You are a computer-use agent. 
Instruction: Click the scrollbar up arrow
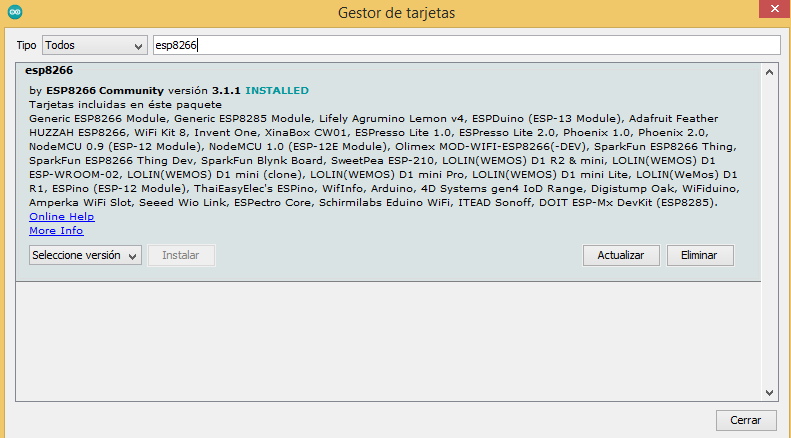769,72
